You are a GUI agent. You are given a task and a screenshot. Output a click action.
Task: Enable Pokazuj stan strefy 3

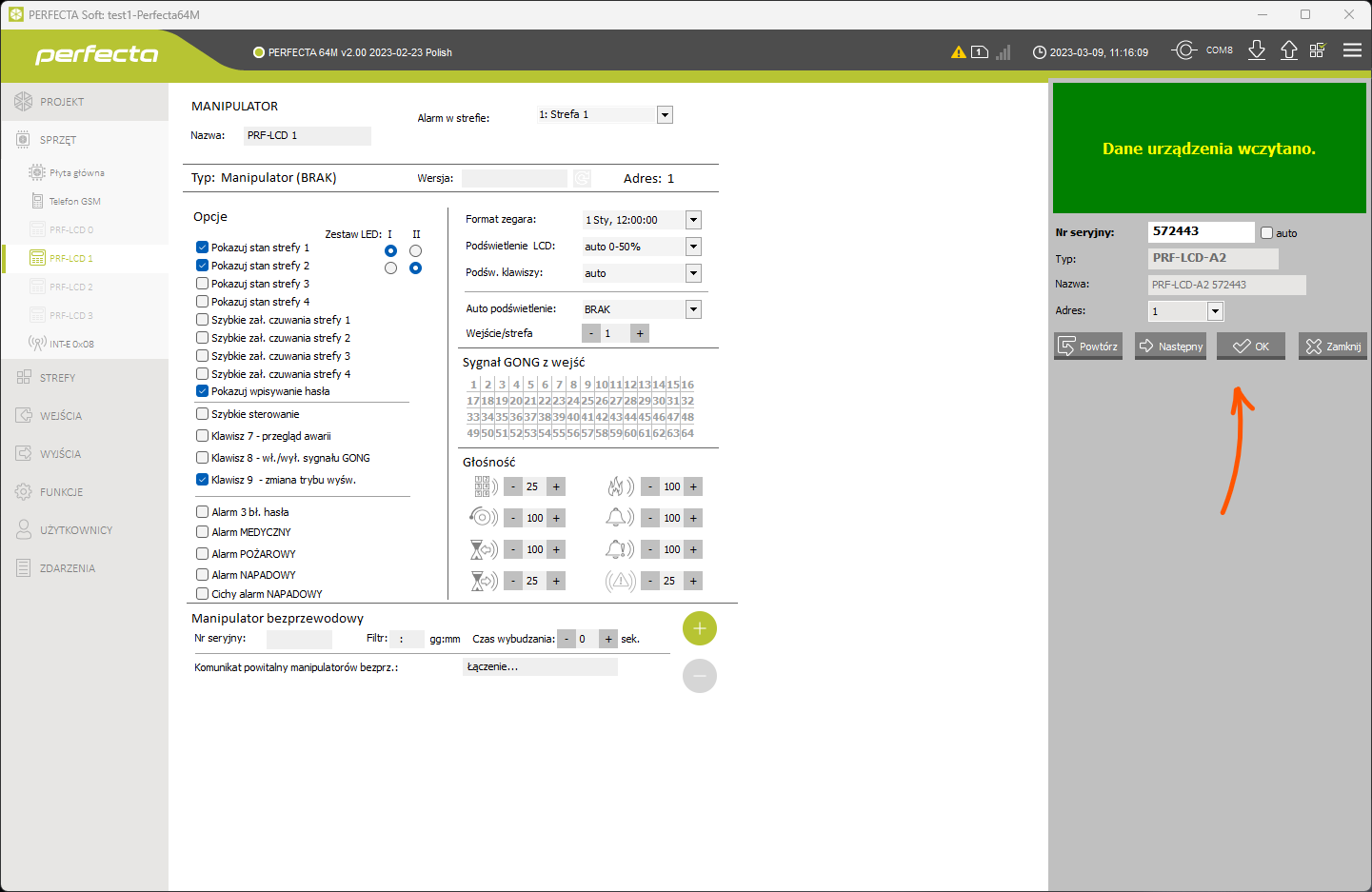202,284
